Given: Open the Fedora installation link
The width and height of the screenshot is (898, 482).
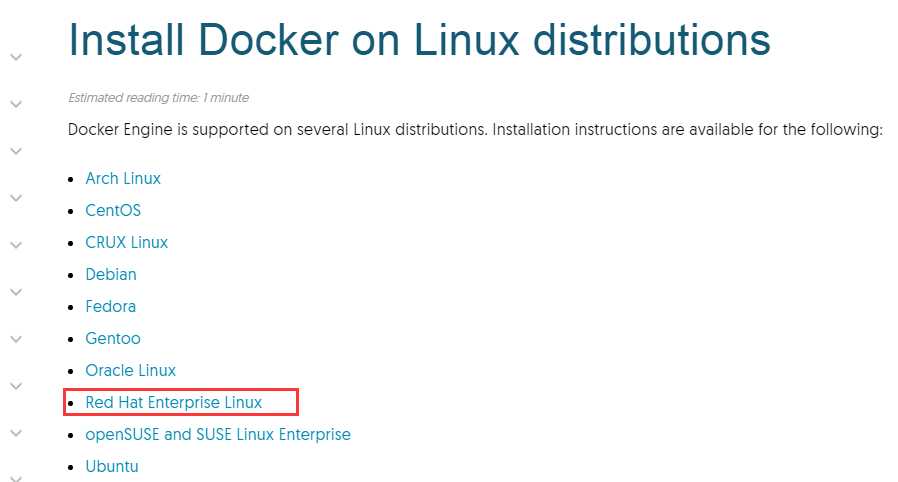Looking at the screenshot, I should (111, 307).
